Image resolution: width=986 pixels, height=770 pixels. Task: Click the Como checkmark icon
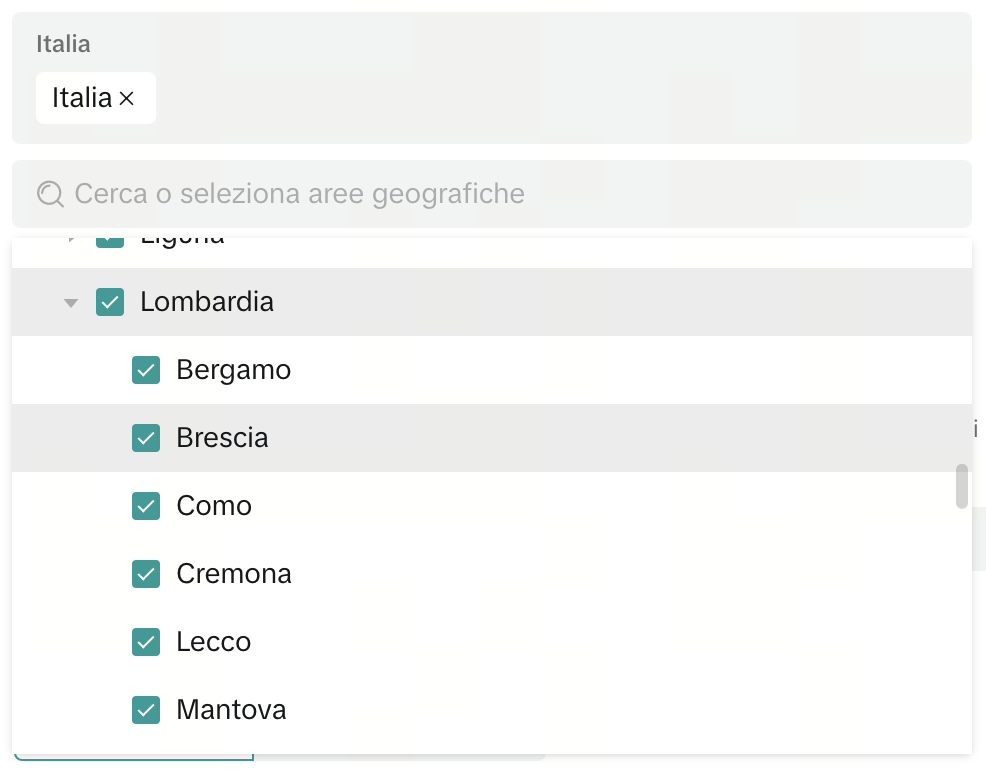(146, 505)
